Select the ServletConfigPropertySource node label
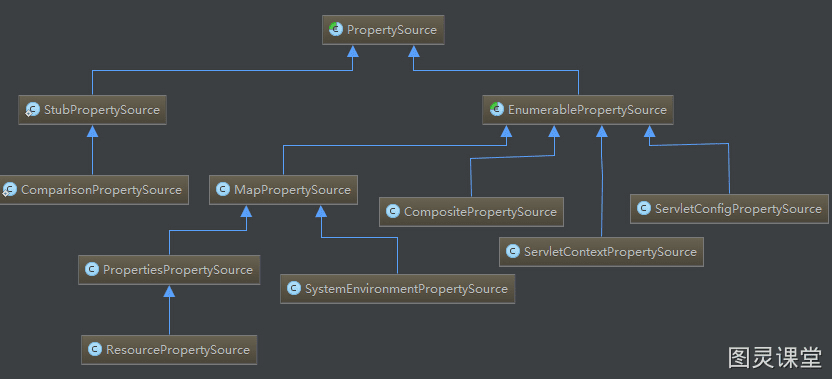This screenshot has width=832, height=379. click(x=738, y=209)
